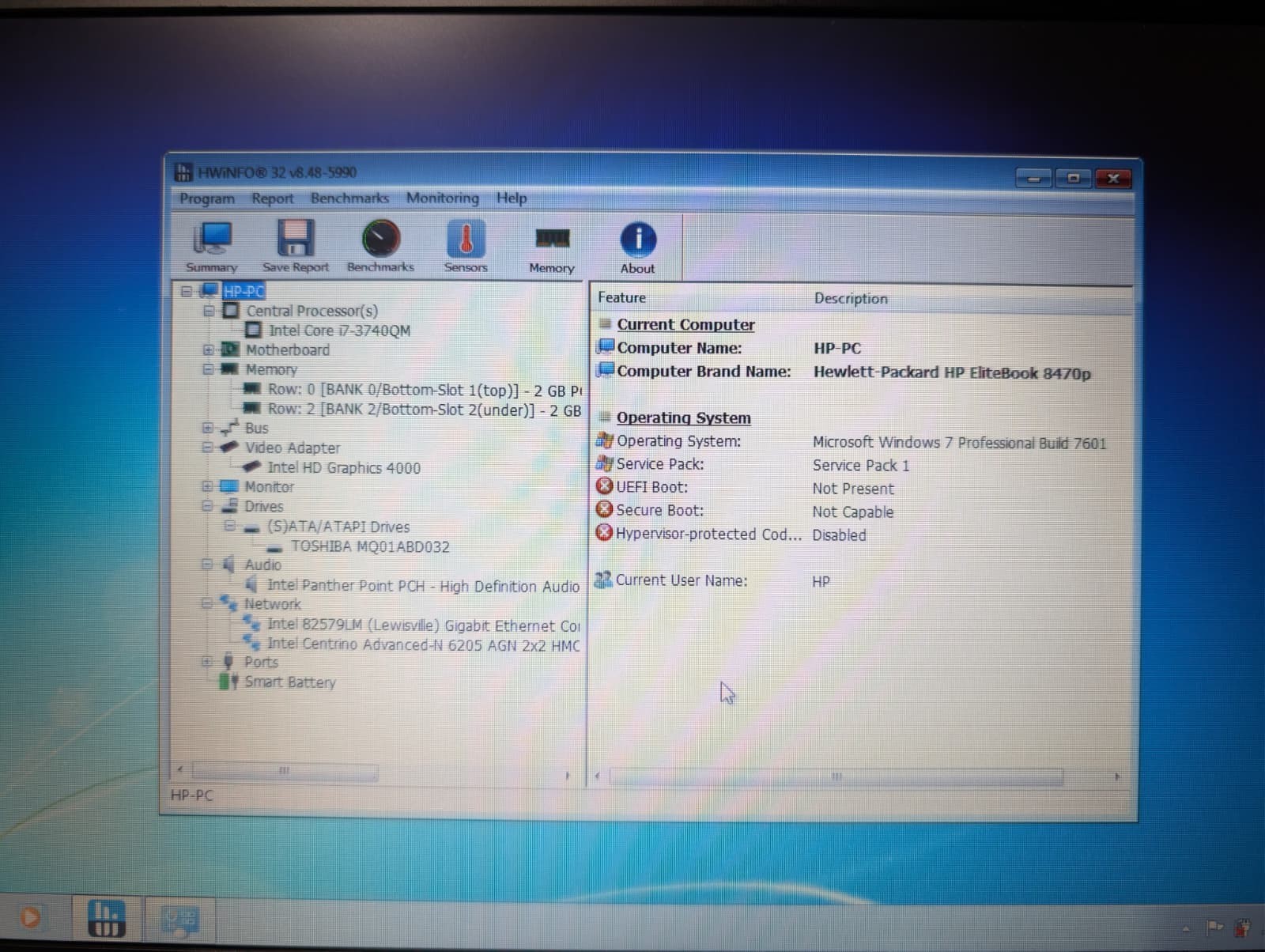
Task: Collapse the Video Adapter node
Action: (x=207, y=448)
